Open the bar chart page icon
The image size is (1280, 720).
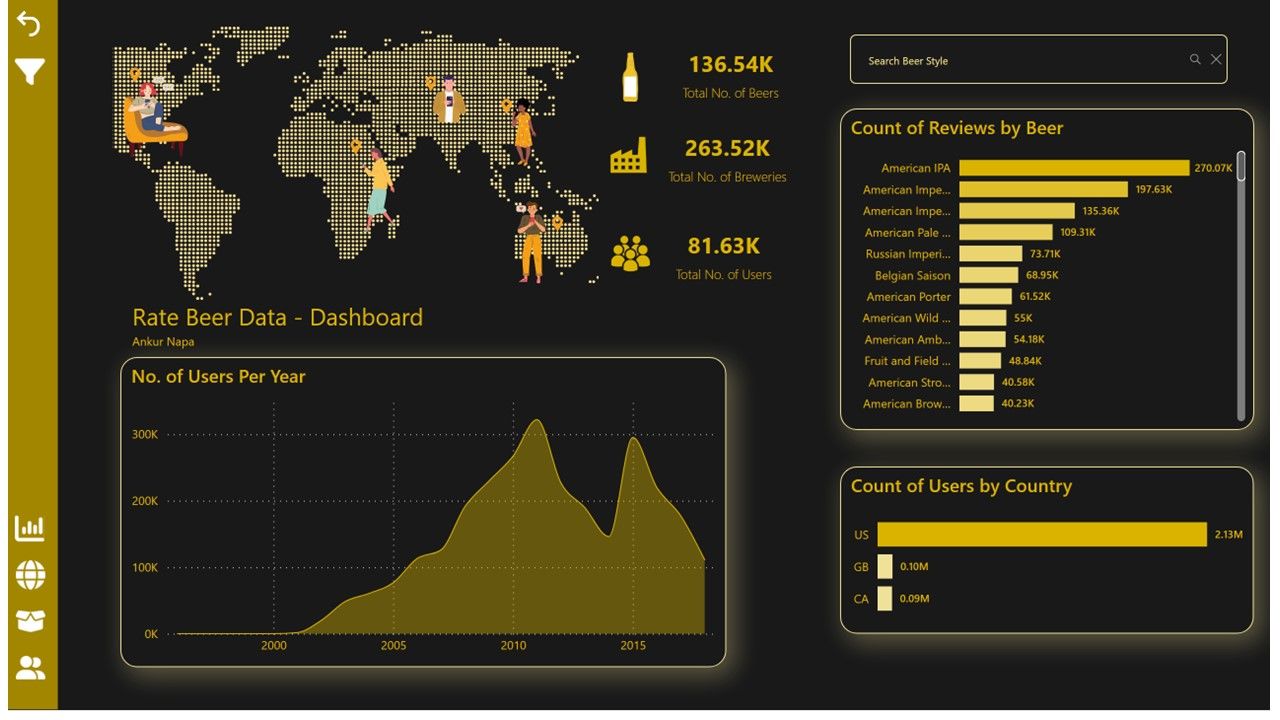coord(30,528)
